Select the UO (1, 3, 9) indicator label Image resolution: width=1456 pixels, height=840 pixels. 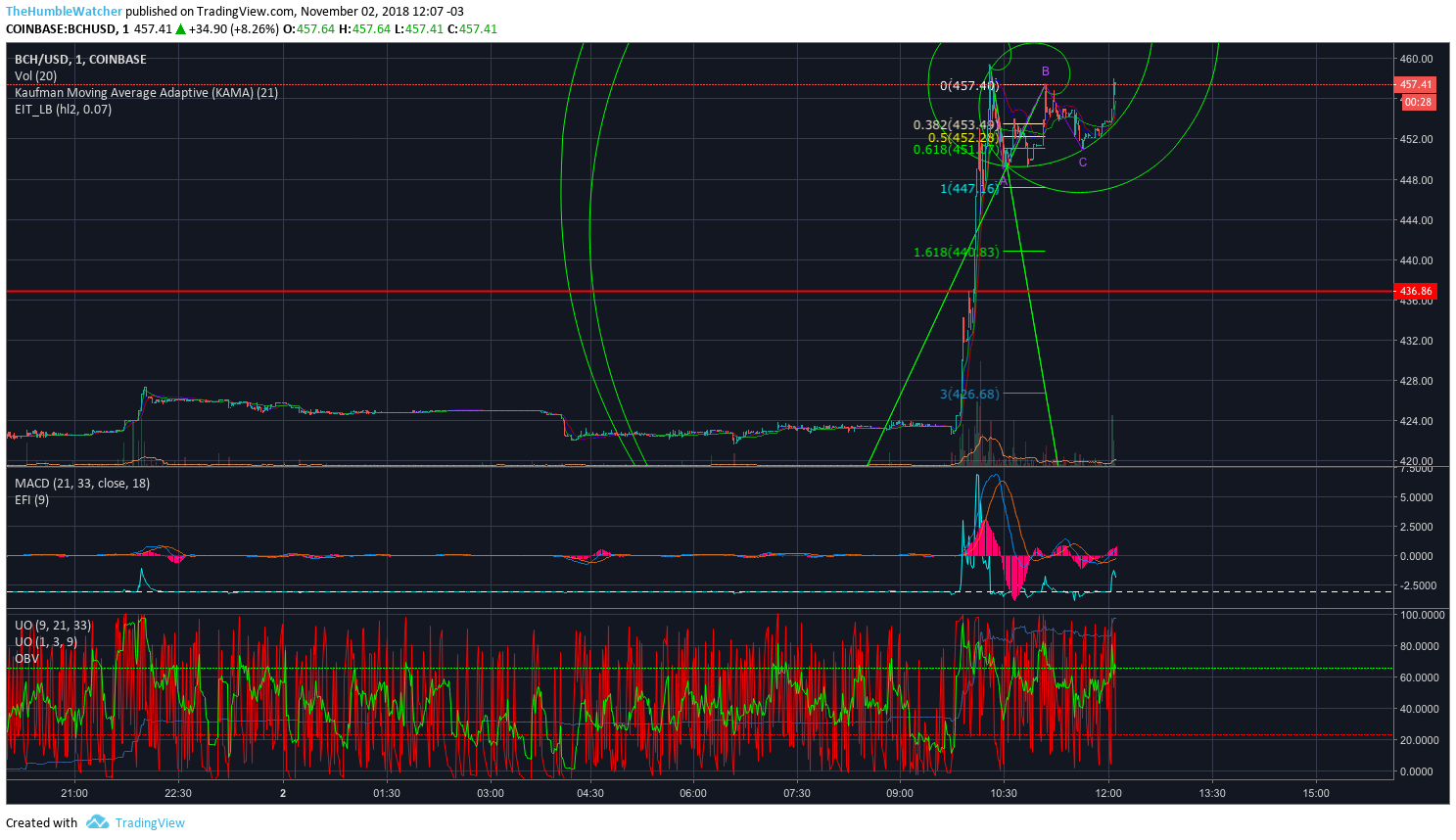46,641
